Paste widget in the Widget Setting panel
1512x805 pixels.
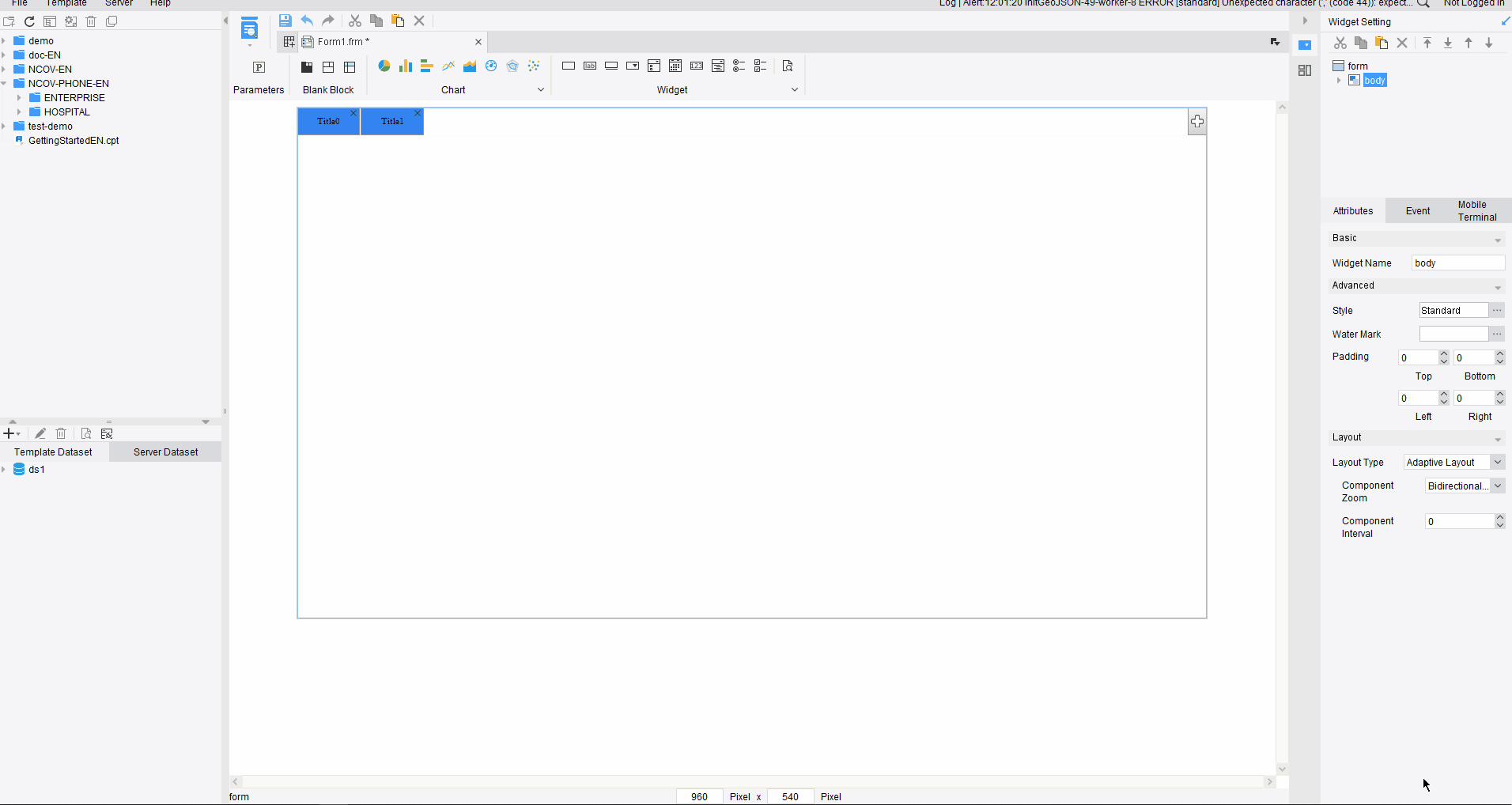click(1382, 43)
